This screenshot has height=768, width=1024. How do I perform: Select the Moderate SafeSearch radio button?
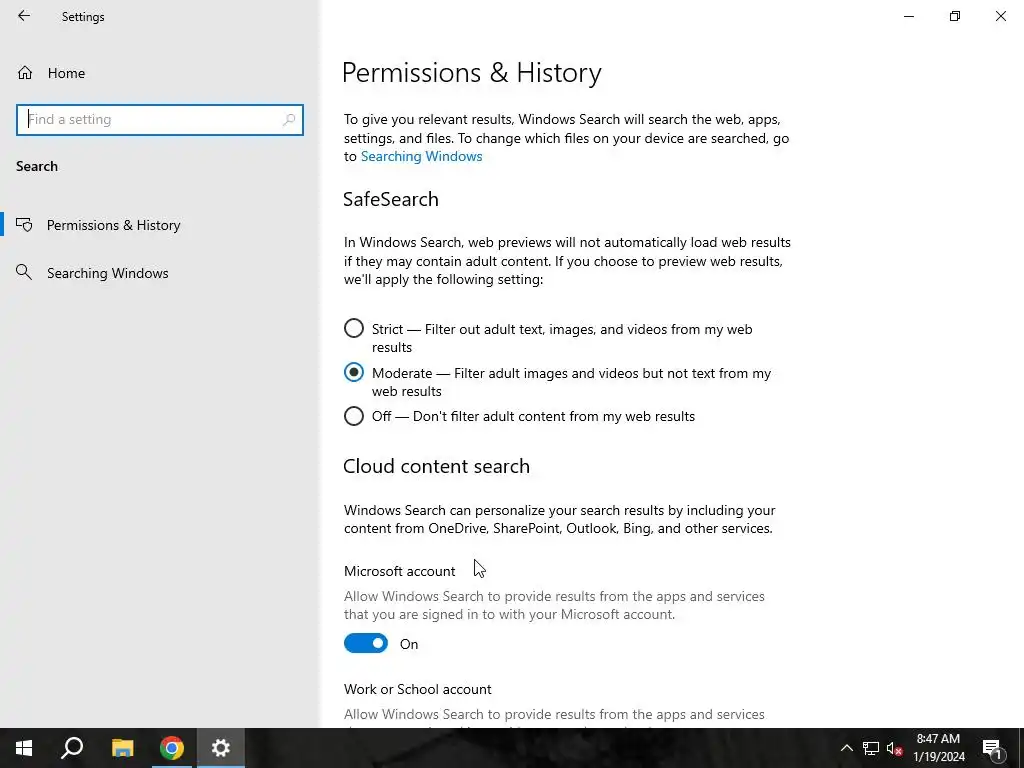[x=354, y=372]
